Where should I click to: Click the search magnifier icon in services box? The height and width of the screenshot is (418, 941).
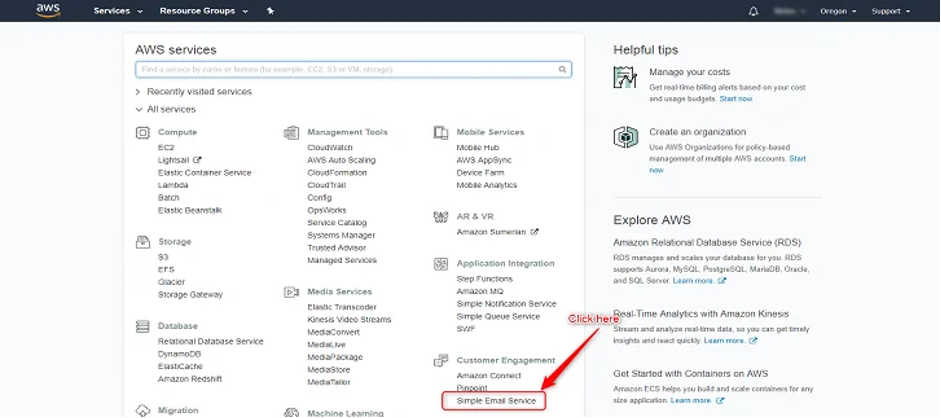pyautogui.click(x=562, y=70)
